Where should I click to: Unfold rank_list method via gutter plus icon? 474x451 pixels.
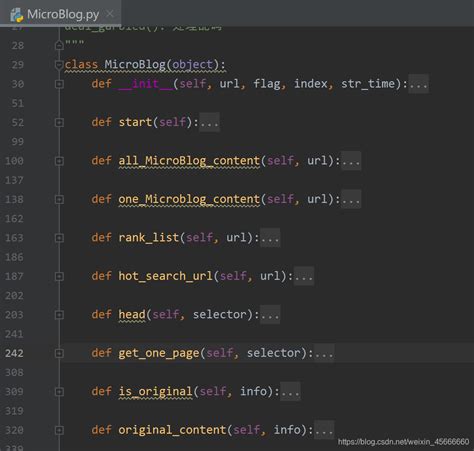point(59,238)
